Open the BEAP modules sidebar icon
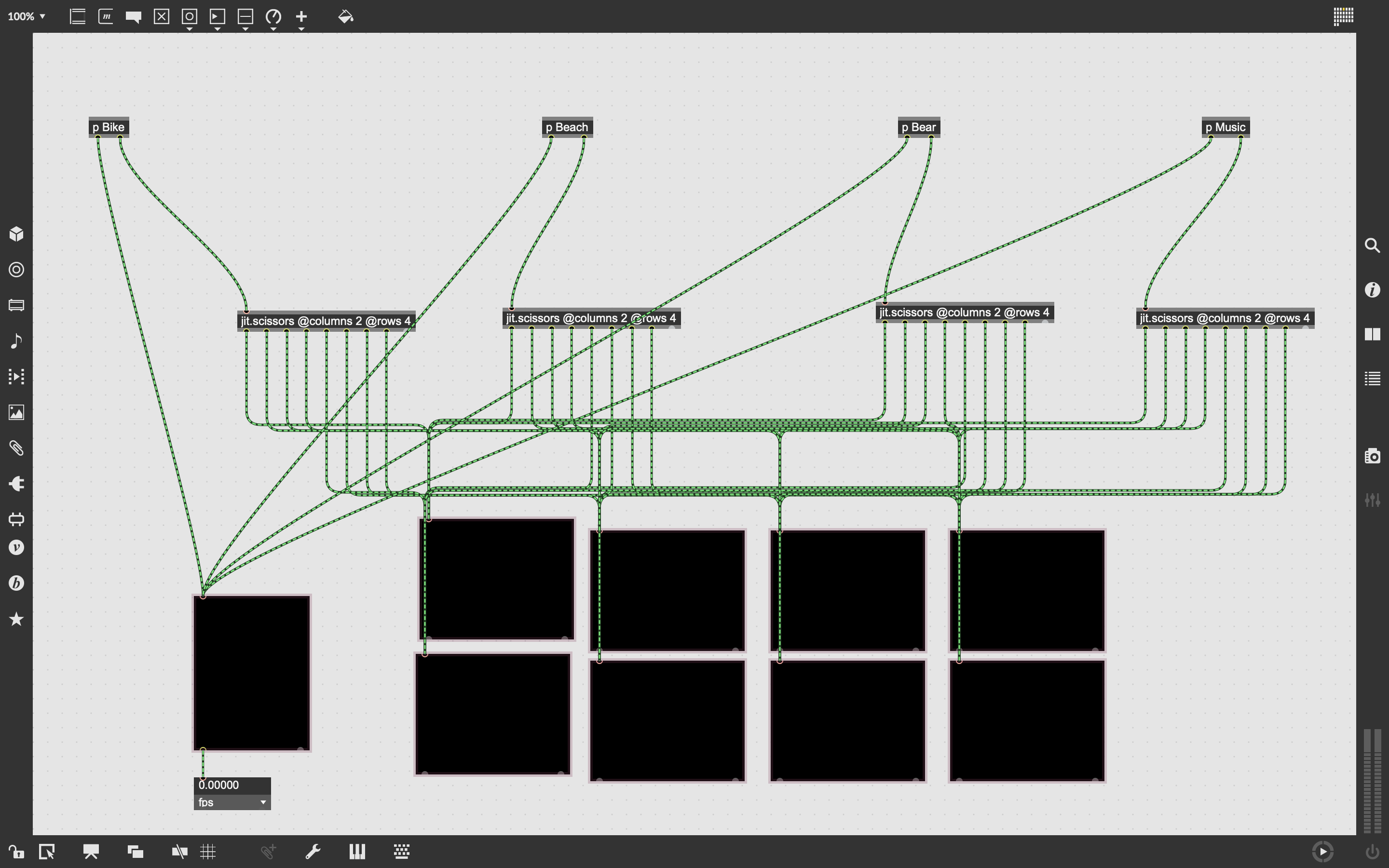 16,583
